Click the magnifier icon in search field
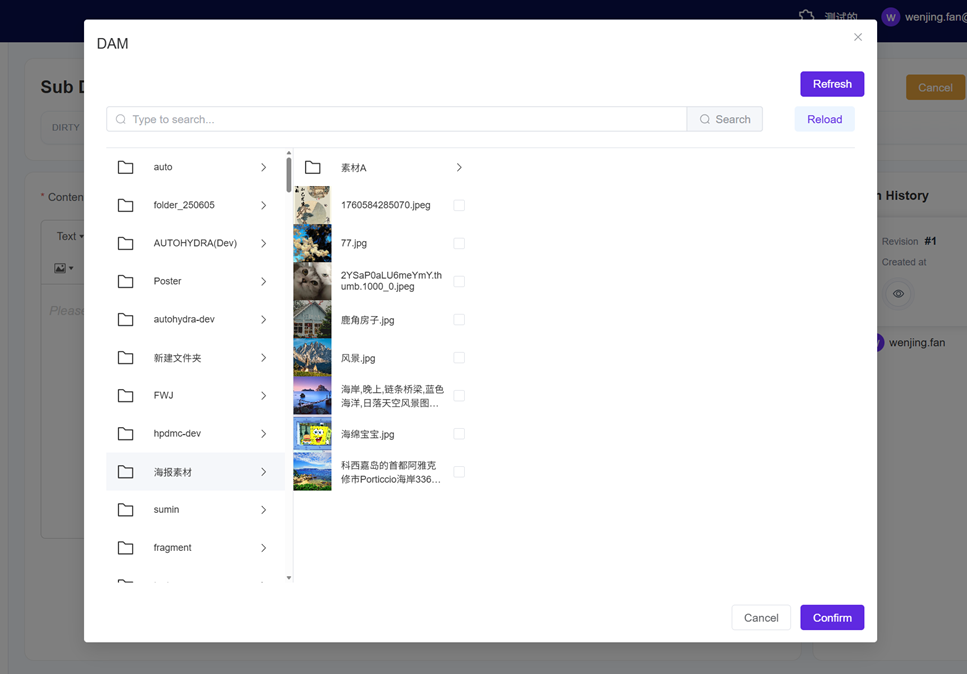This screenshot has height=674, width=967. click(x=121, y=119)
